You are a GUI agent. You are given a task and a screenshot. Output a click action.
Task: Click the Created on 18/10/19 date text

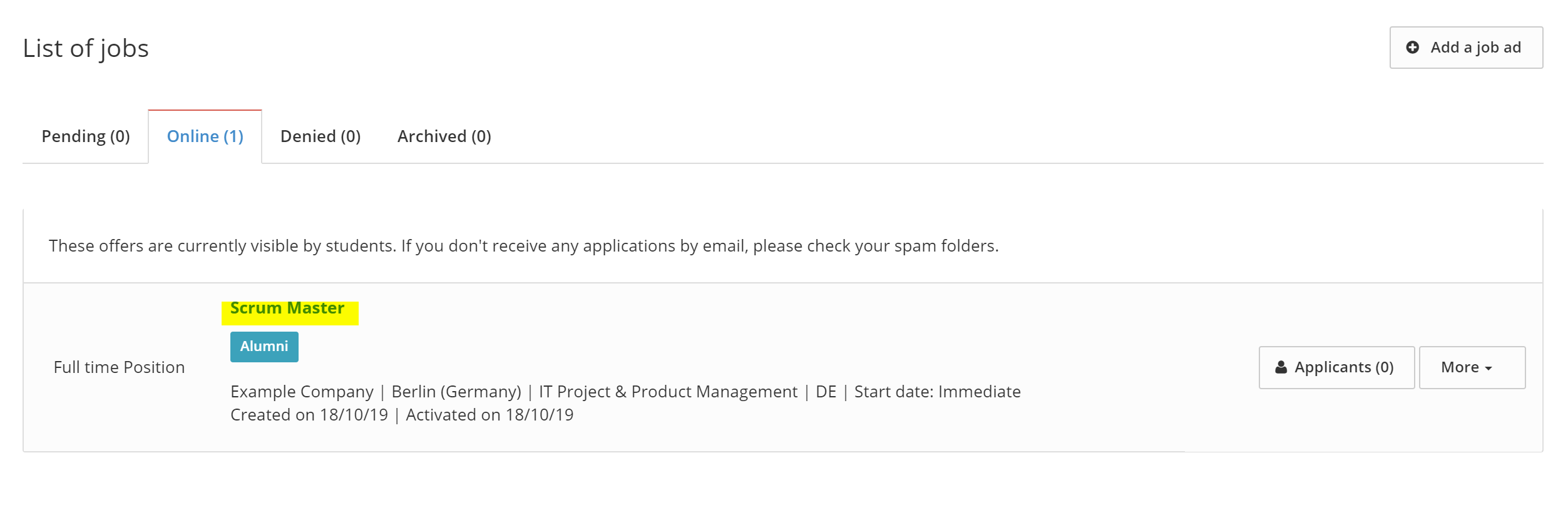click(x=309, y=415)
